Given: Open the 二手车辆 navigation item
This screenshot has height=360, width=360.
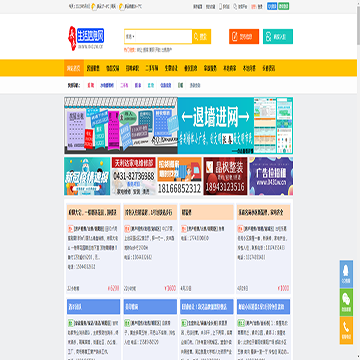Looking at the screenshot, I should pos(151,68).
